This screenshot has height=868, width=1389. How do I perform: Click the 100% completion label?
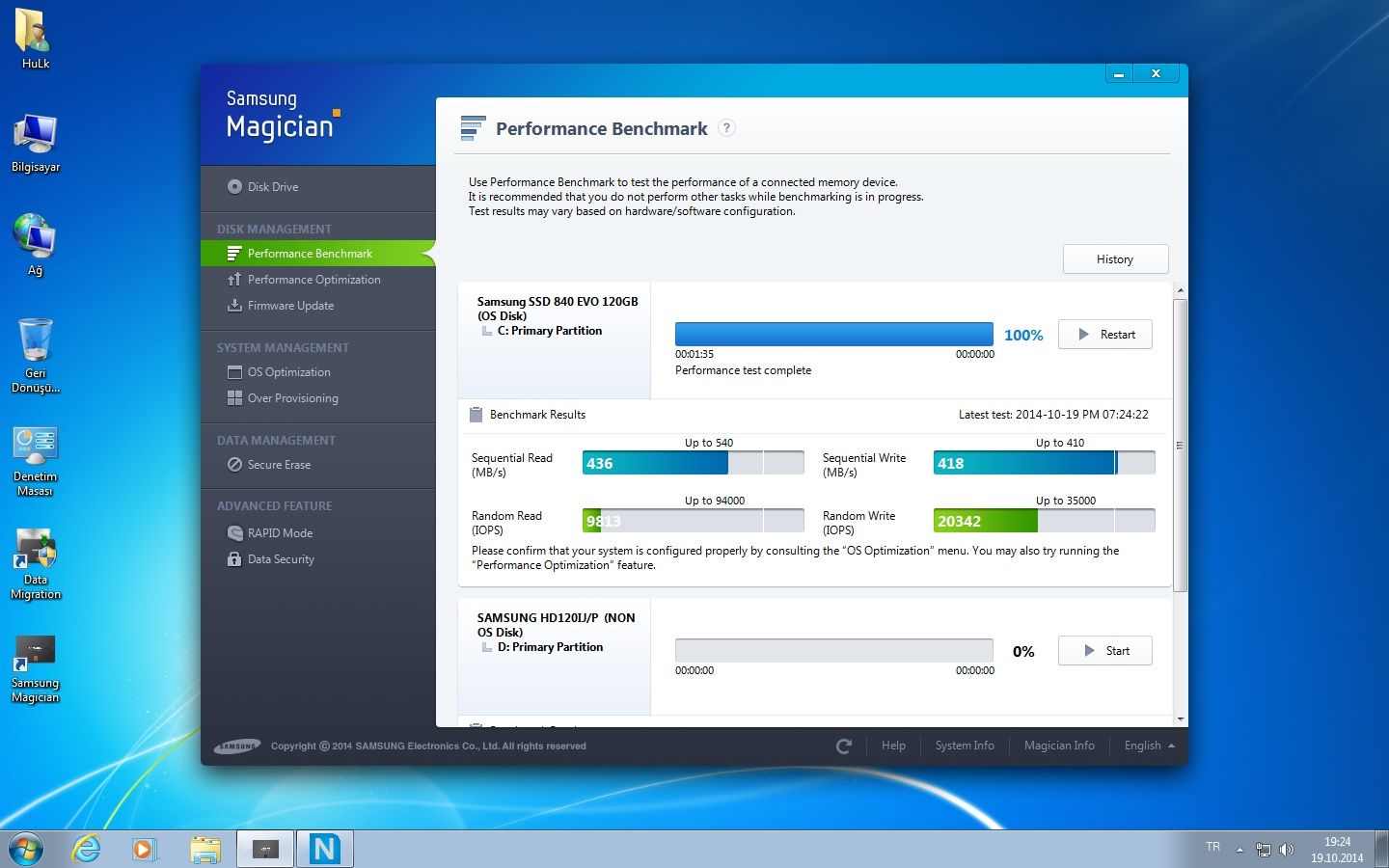pyautogui.click(x=1023, y=335)
